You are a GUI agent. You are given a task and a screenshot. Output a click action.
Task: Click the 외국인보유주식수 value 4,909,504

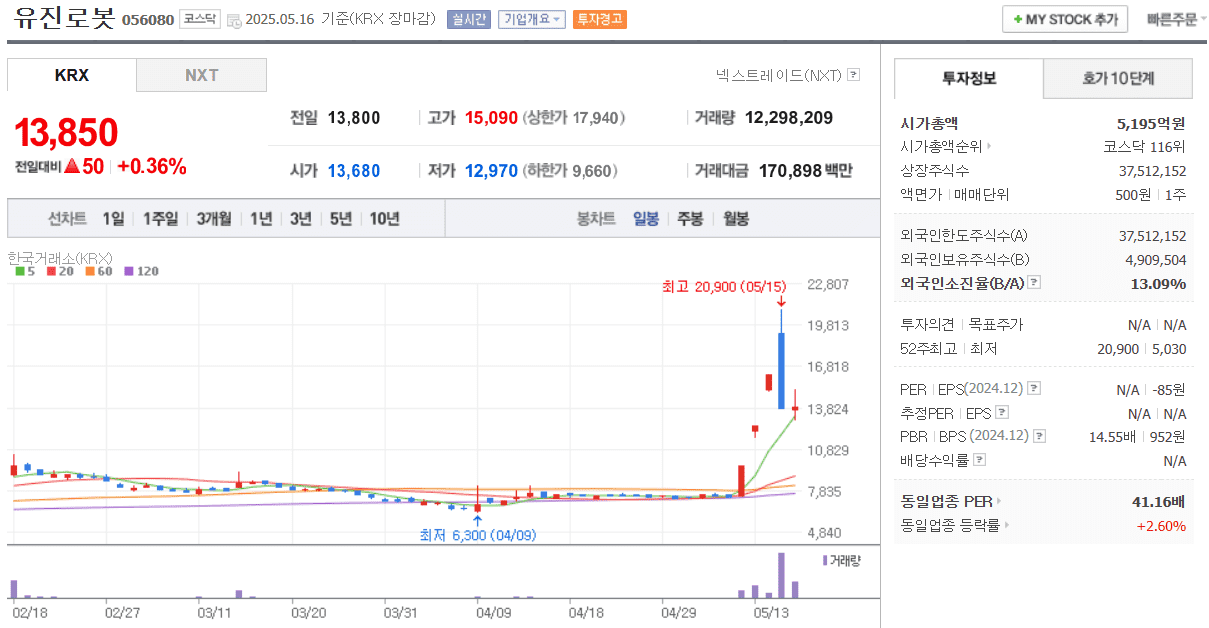1156,260
